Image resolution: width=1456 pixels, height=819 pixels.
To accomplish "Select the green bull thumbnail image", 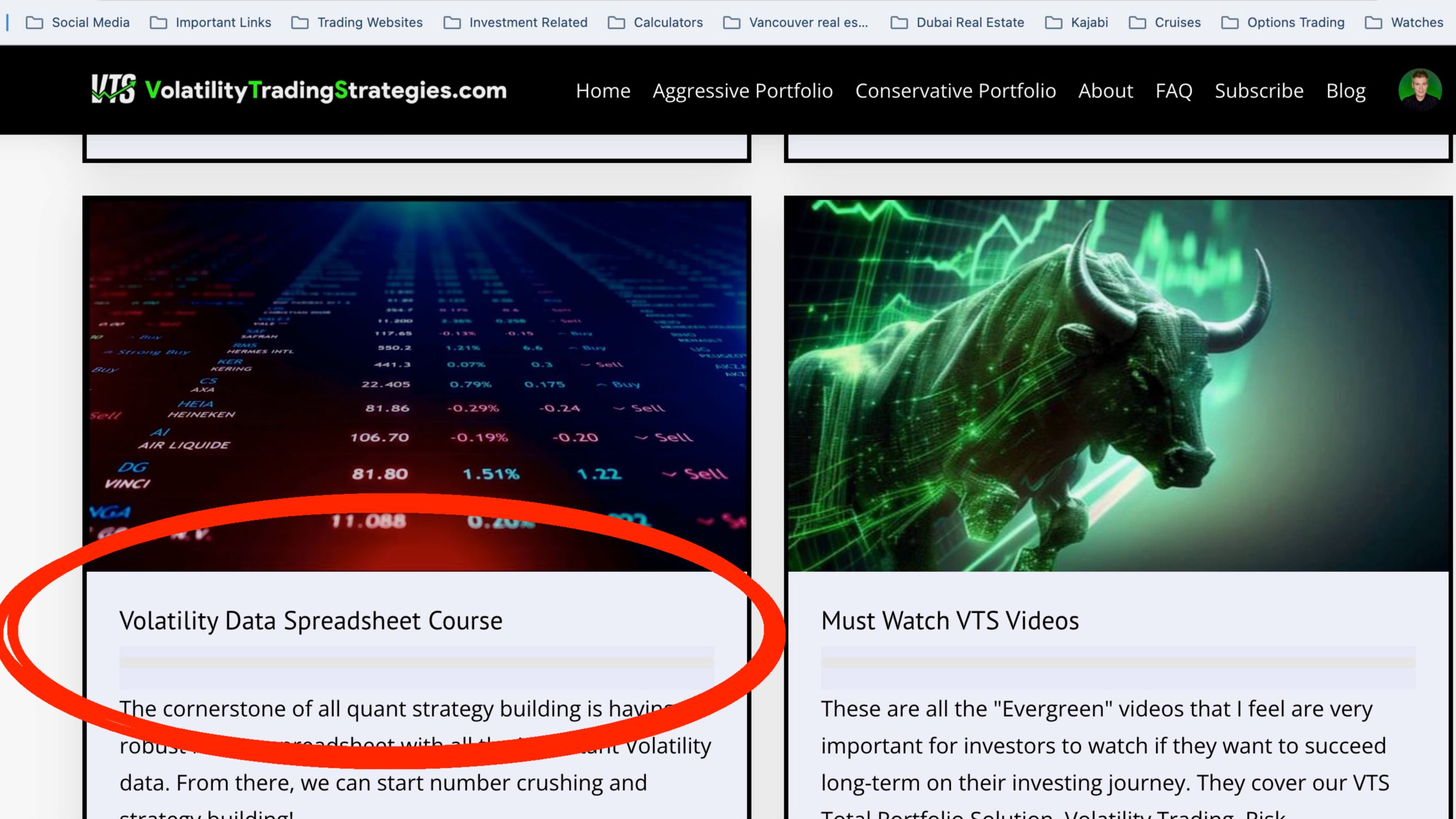I will [1118, 385].
